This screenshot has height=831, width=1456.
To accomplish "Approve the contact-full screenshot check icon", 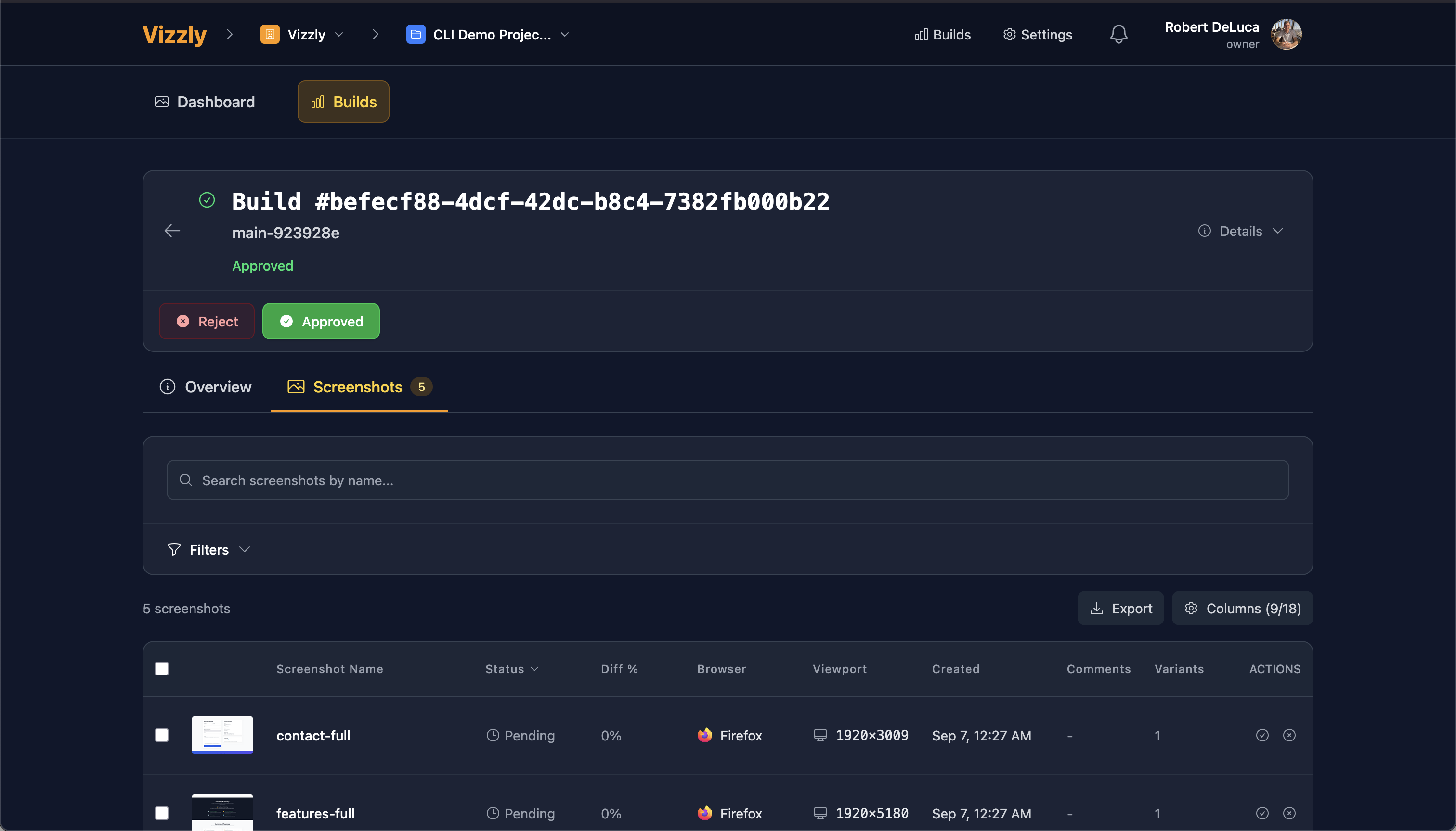I will click(1262, 735).
